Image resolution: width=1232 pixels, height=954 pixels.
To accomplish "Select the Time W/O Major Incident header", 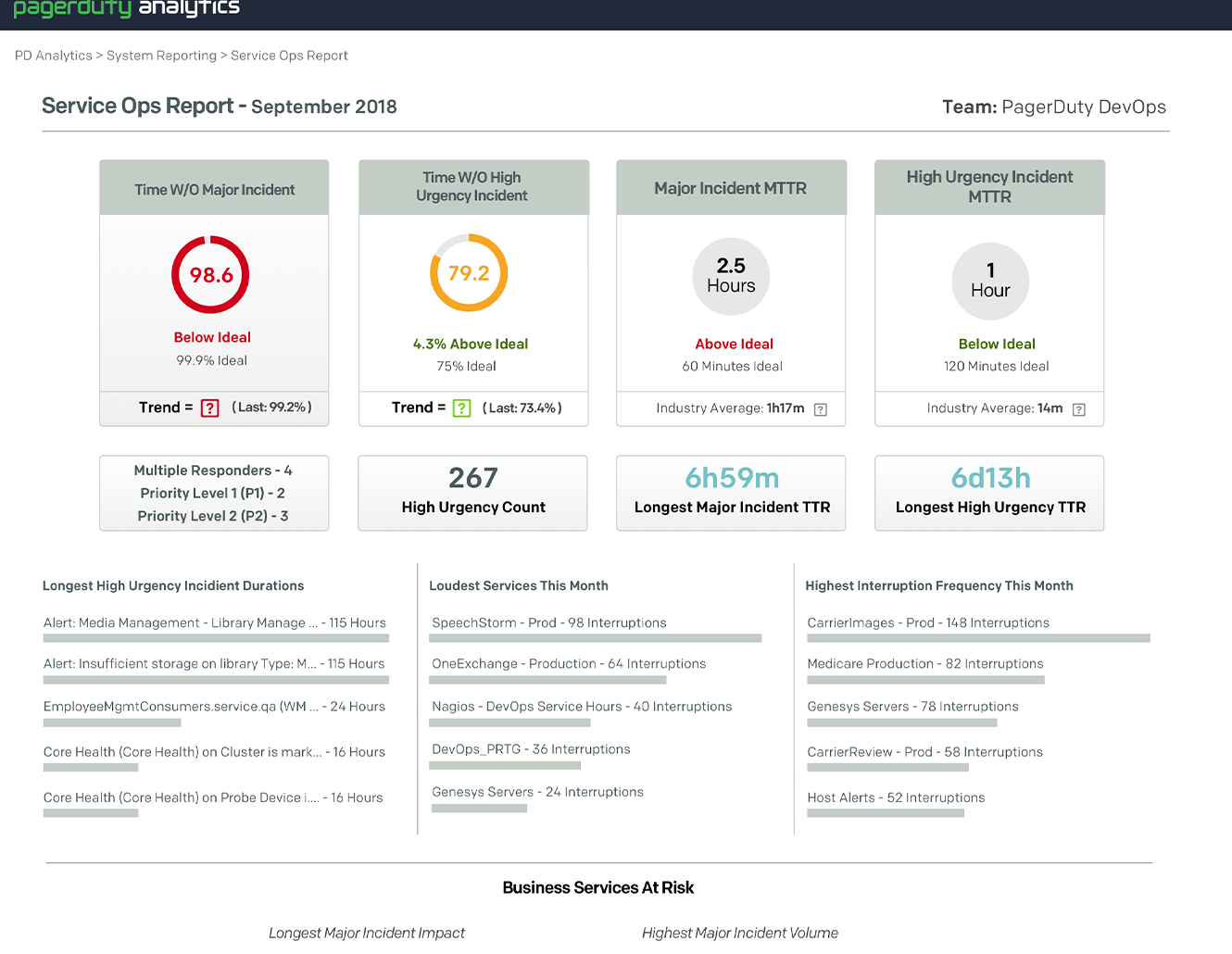I will (214, 189).
